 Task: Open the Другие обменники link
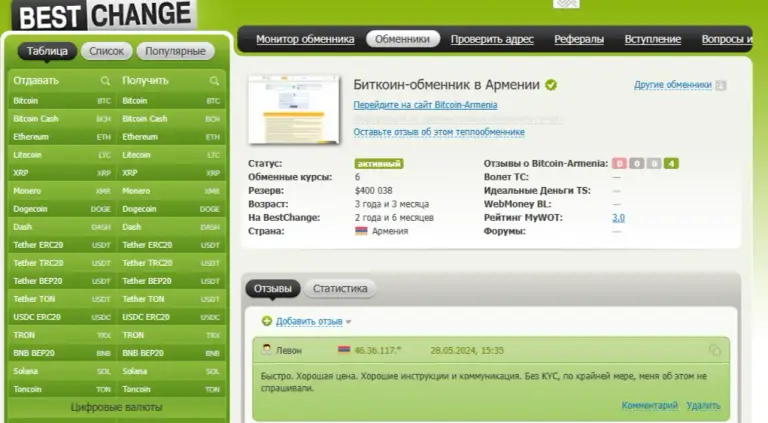[x=672, y=85]
